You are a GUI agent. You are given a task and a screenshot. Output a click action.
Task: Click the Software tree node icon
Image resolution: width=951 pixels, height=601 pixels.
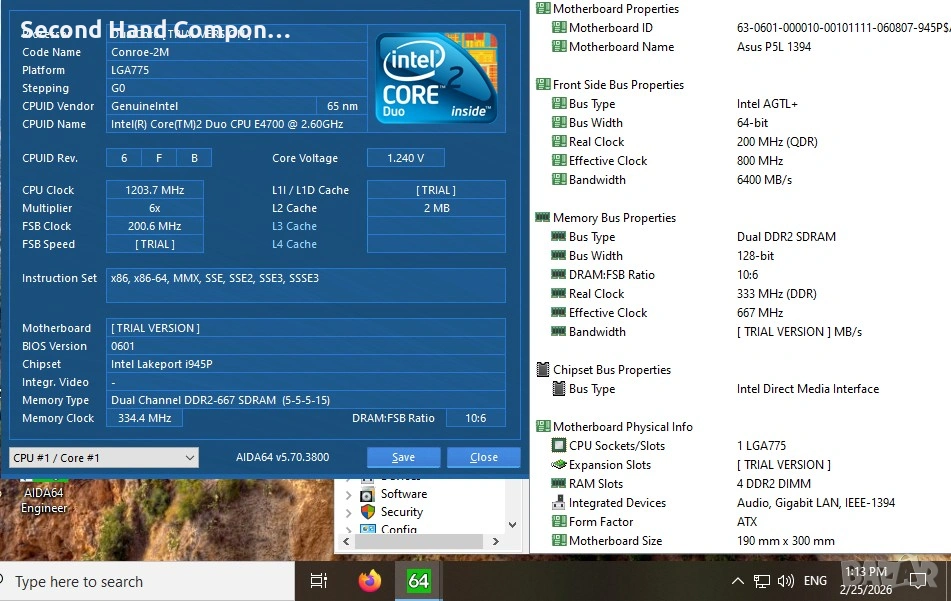(x=367, y=494)
